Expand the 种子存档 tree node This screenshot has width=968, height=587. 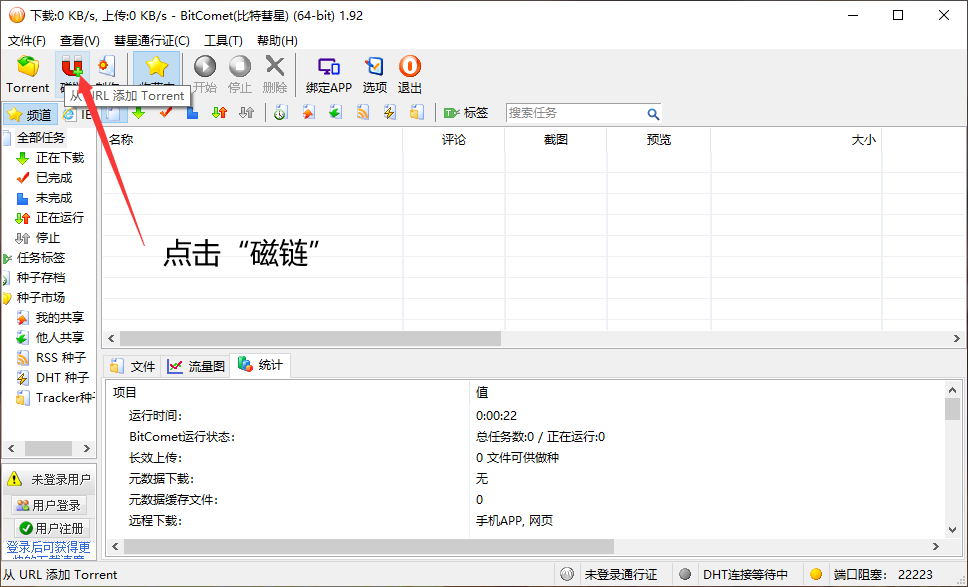(x=7, y=278)
